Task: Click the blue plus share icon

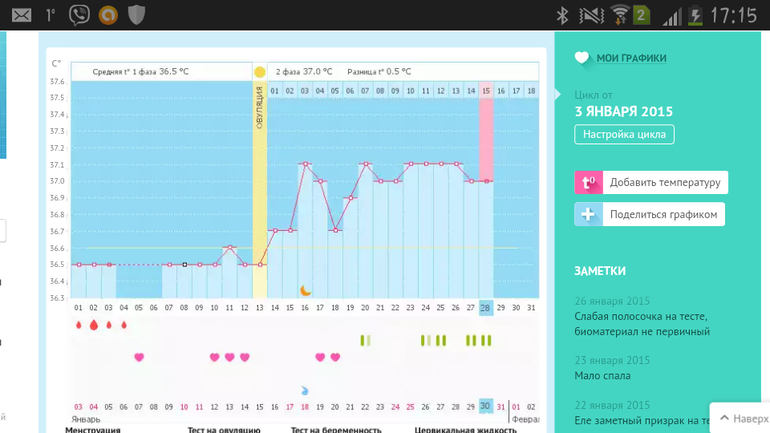Action: [x=588, y=214]
